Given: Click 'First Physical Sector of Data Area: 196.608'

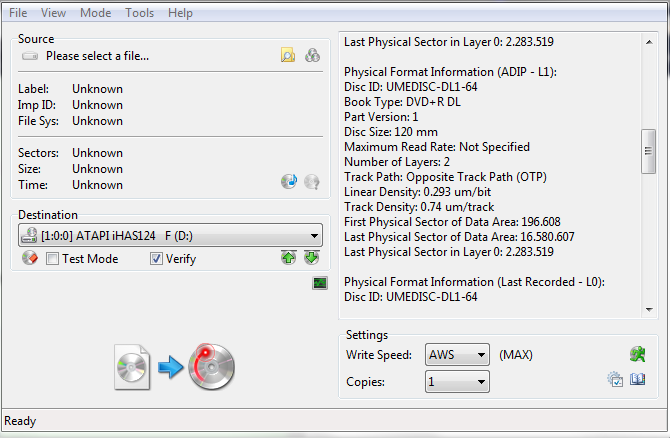Looking at the screenshot, I should pos(452,222).
